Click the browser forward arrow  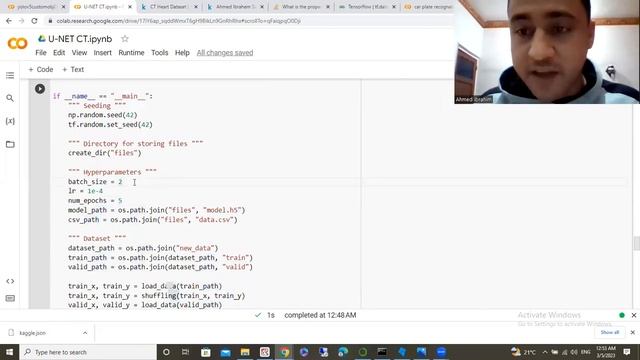click(x=21, y=21)
